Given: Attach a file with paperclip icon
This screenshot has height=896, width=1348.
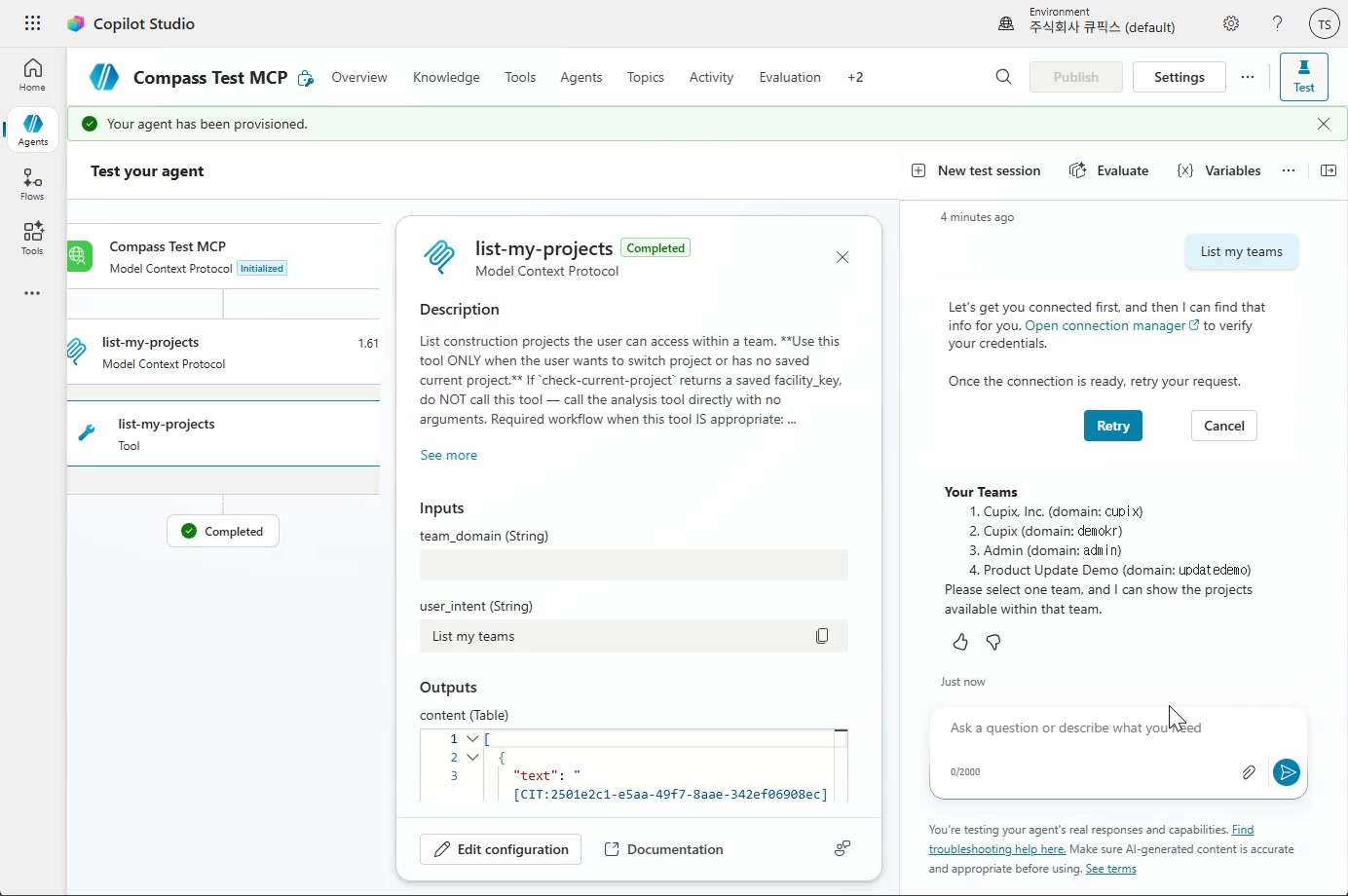Looking at the screenshot, I should tap(1249, 772).
